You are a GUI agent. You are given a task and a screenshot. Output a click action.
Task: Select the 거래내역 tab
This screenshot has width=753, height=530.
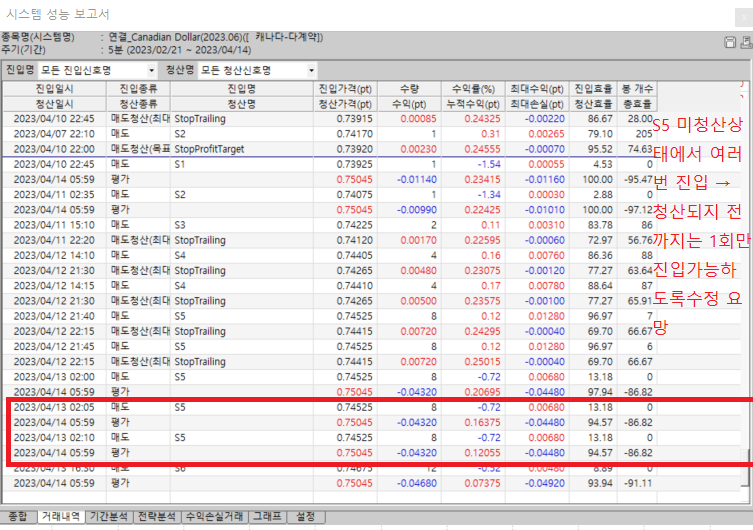coord(59,516)
